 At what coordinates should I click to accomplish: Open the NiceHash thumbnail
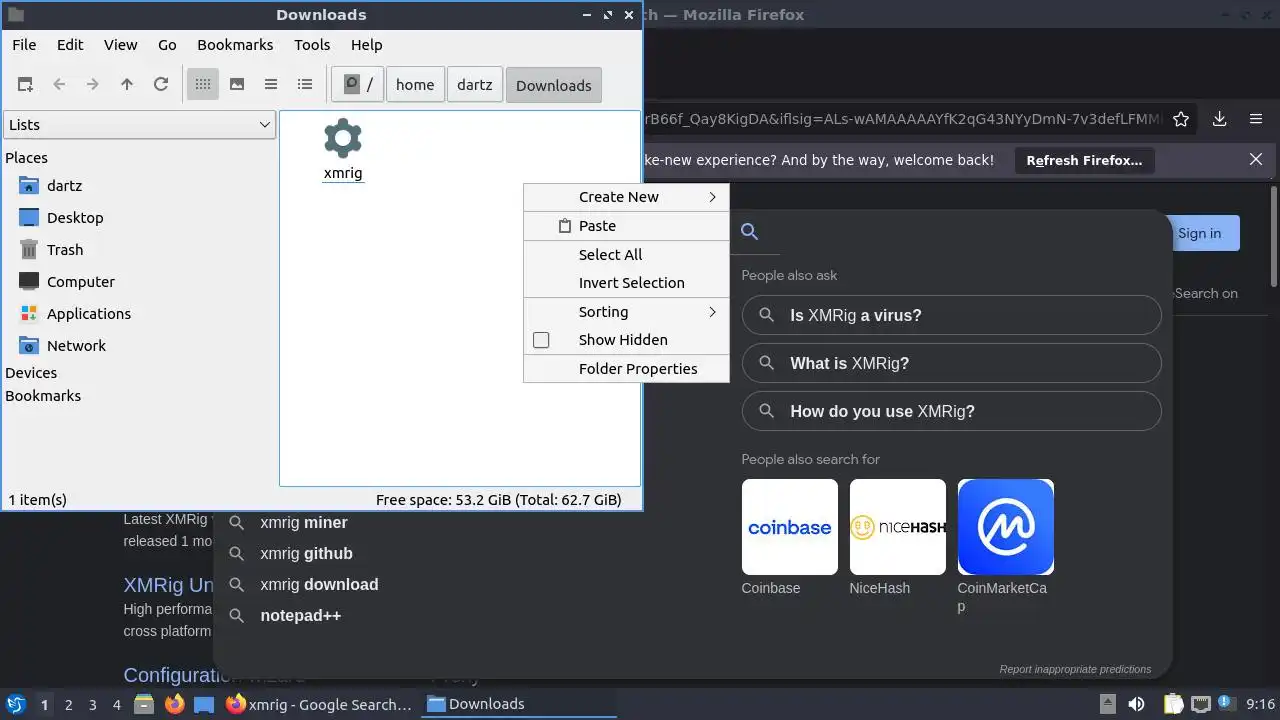(898, 527)
